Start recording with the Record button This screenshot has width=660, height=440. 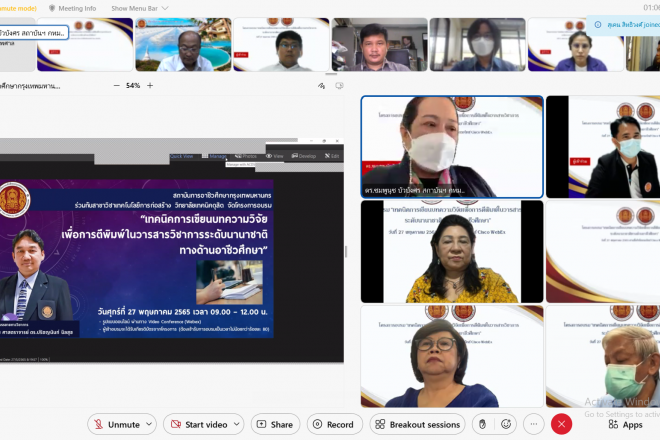tap(334, 424)
